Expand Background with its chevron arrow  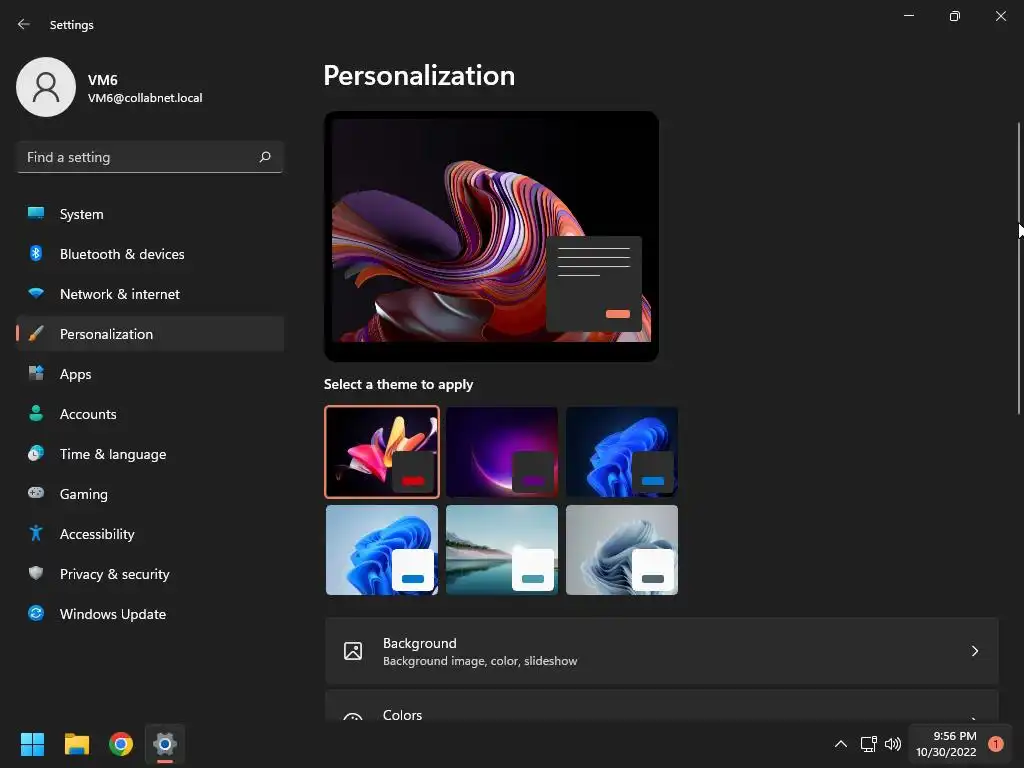point(974,651)
